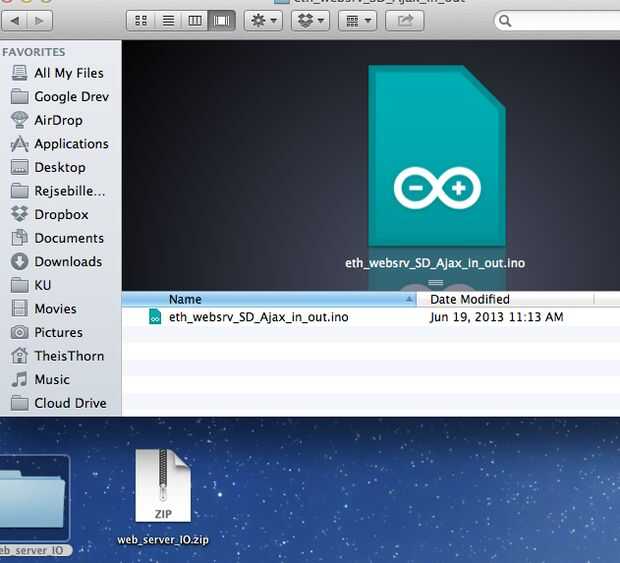620x563 pixels.
Task: Open the Dropbox toolbar menu
Action: pyautogui.click(x=310, y=21)
